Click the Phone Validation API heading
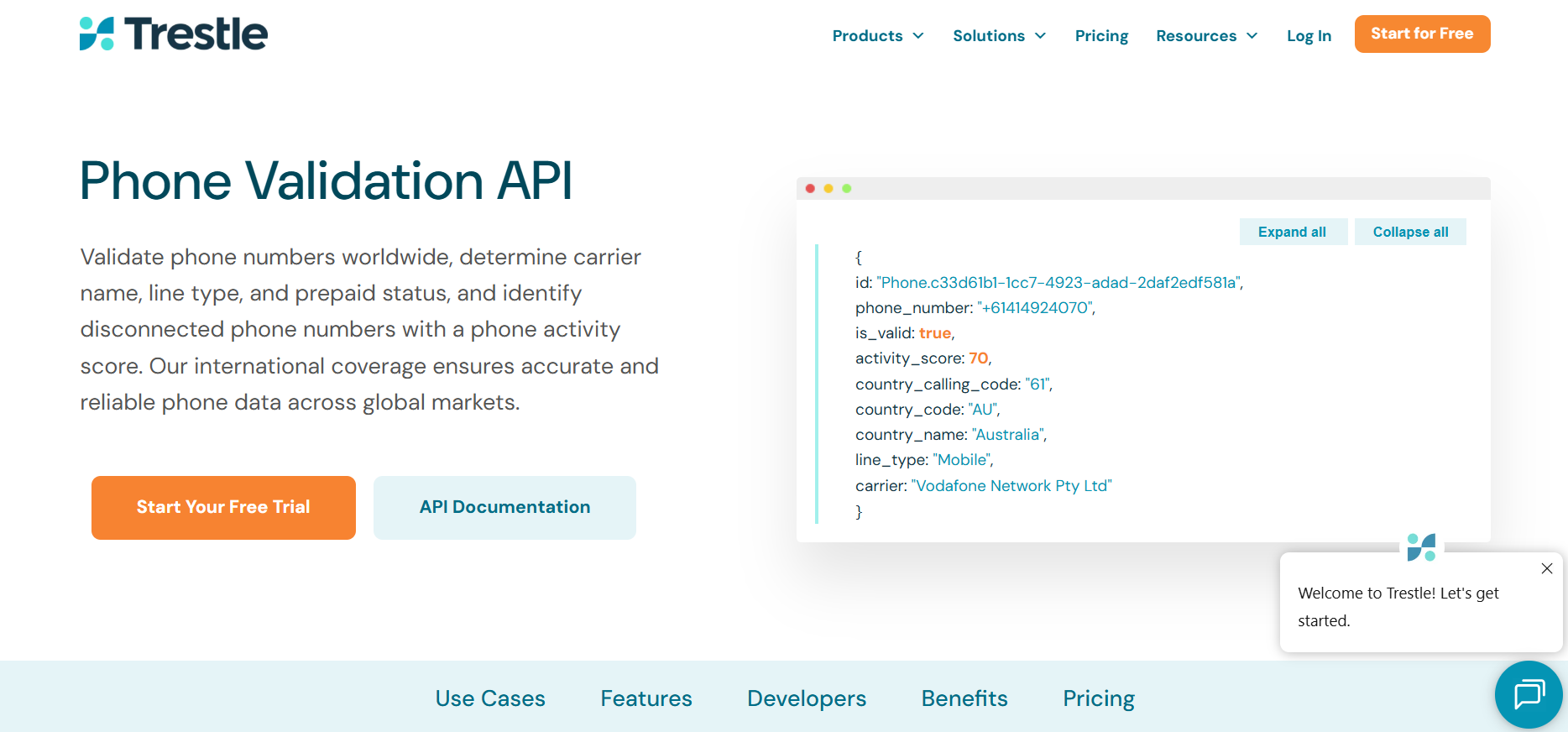 coord(327,180)
